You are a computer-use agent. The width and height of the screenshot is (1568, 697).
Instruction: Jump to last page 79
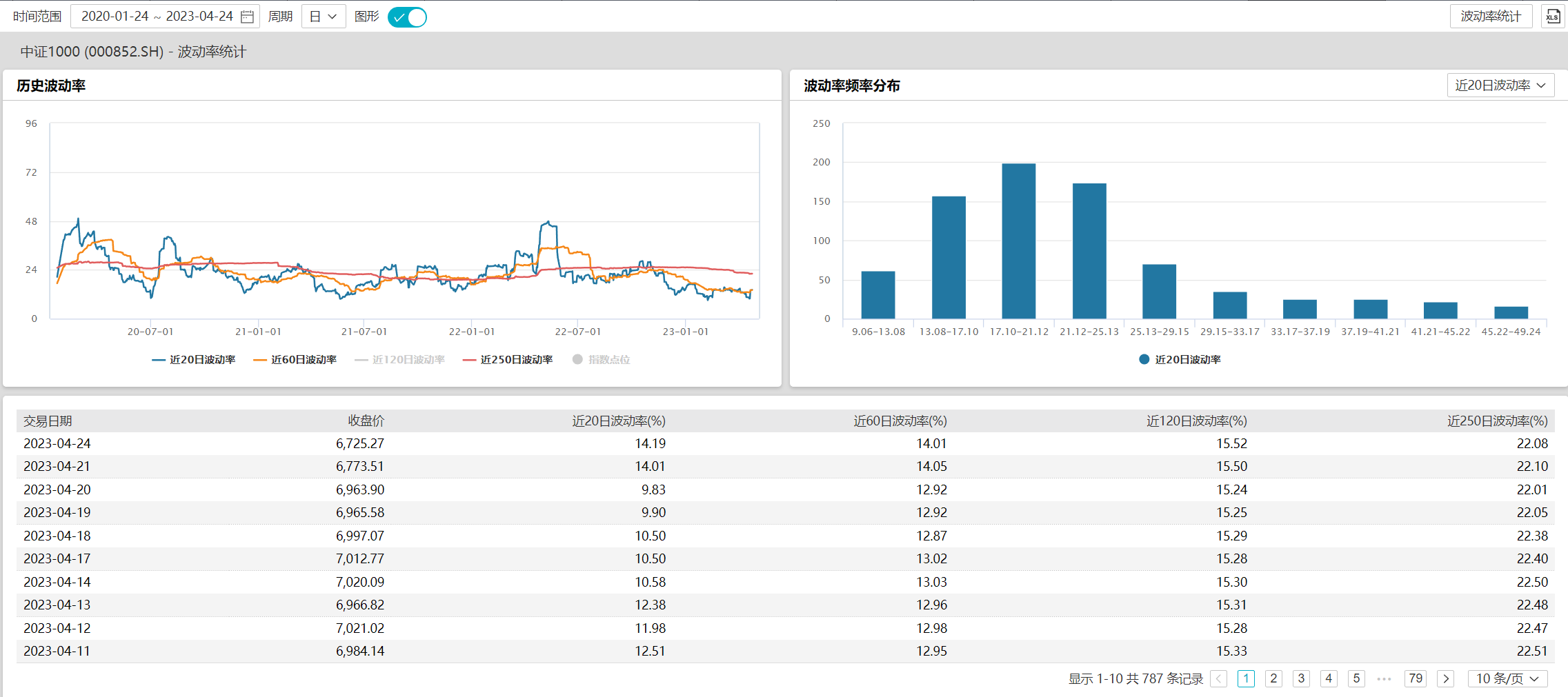point(1416,679)
